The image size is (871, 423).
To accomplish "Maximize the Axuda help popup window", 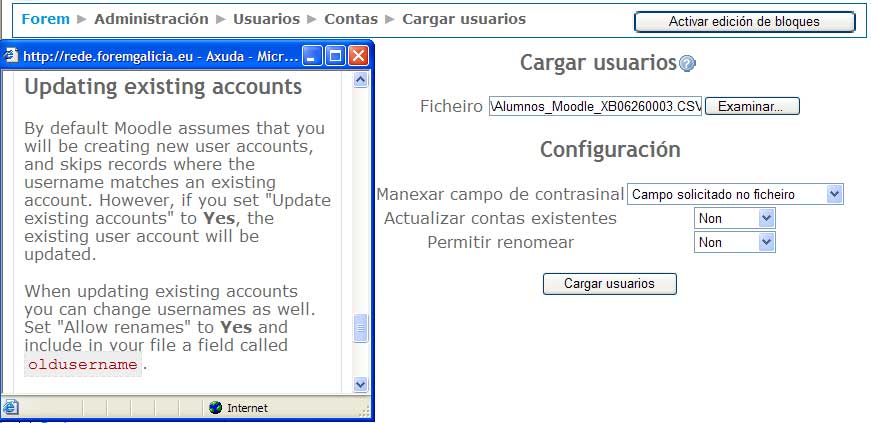I will point(335,56).
